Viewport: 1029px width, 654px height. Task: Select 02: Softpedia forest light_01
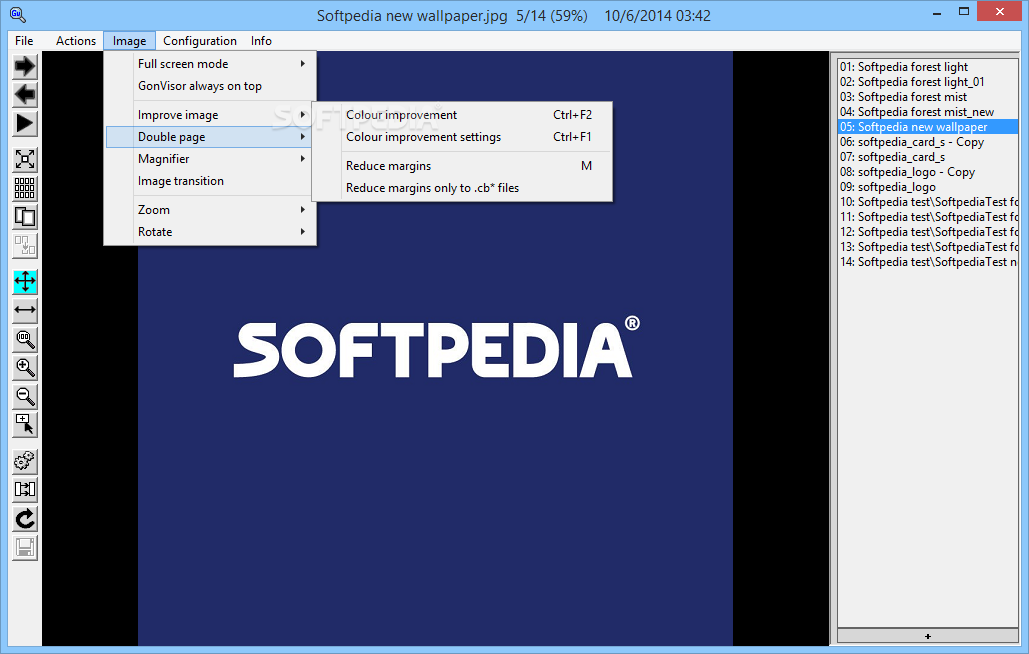coord(928,82)
